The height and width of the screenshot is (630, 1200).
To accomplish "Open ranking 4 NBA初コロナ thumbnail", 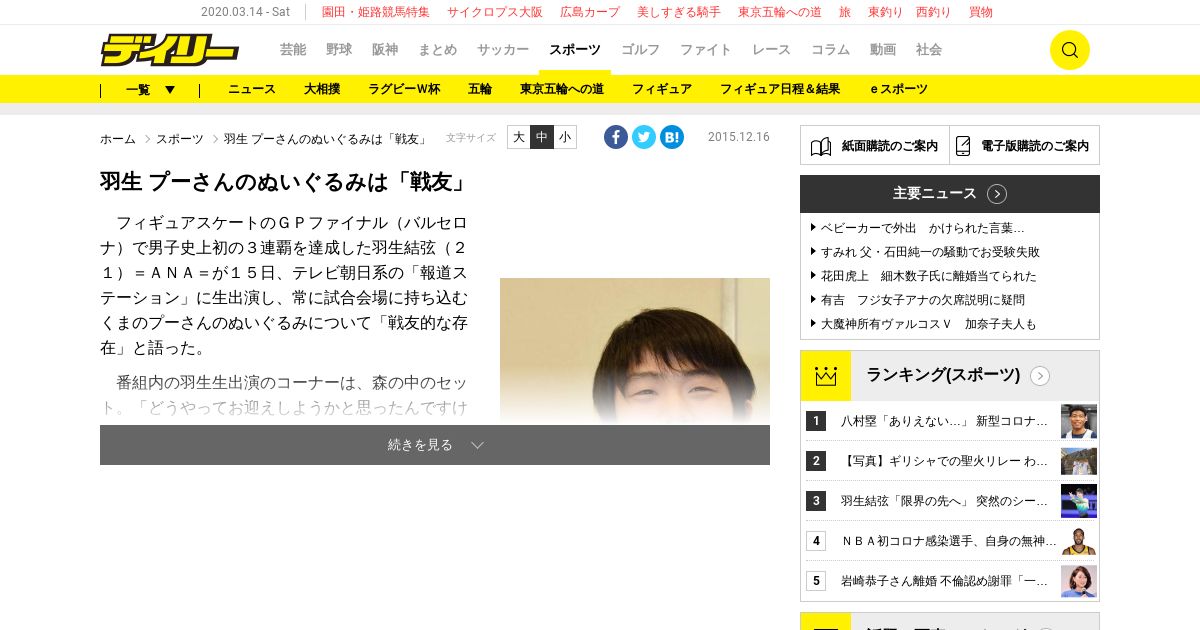I will pos(1079,541).
